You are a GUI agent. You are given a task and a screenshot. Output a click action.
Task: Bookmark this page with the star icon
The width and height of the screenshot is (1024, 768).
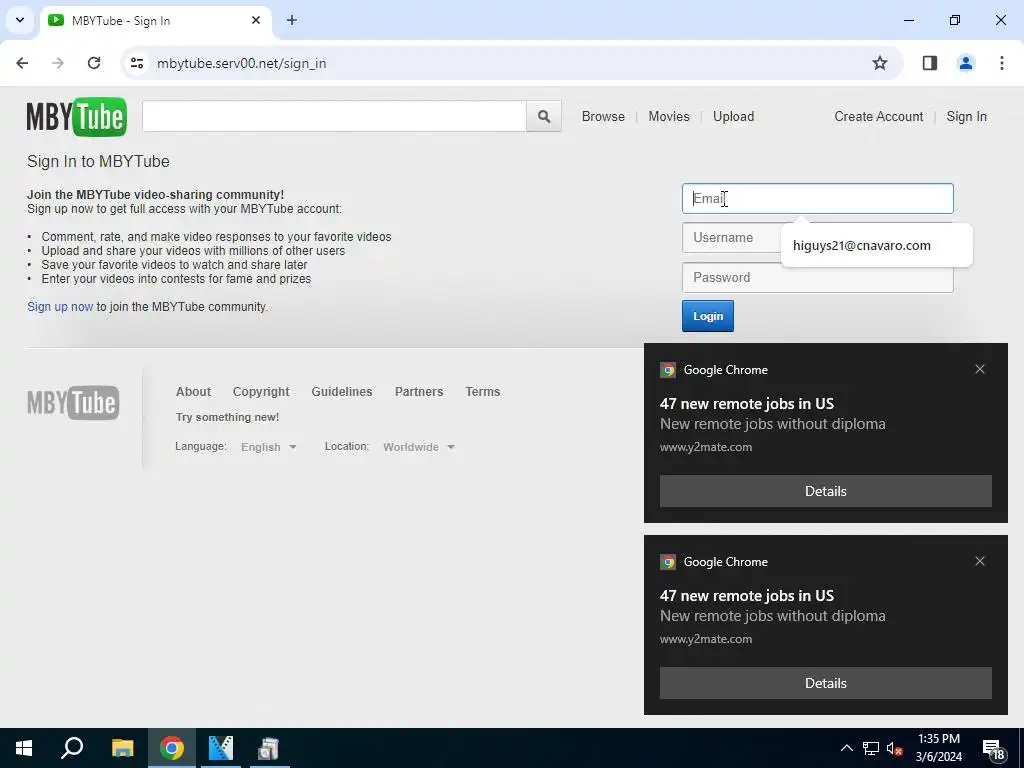880,63
